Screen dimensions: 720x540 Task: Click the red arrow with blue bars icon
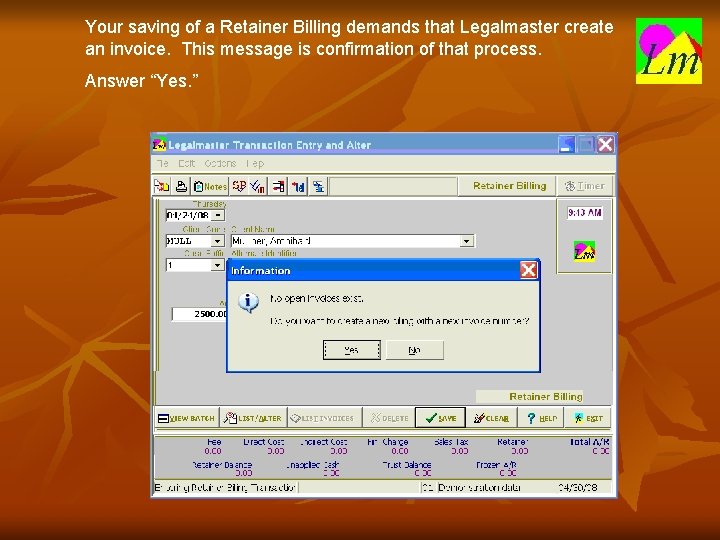(298, 186)
